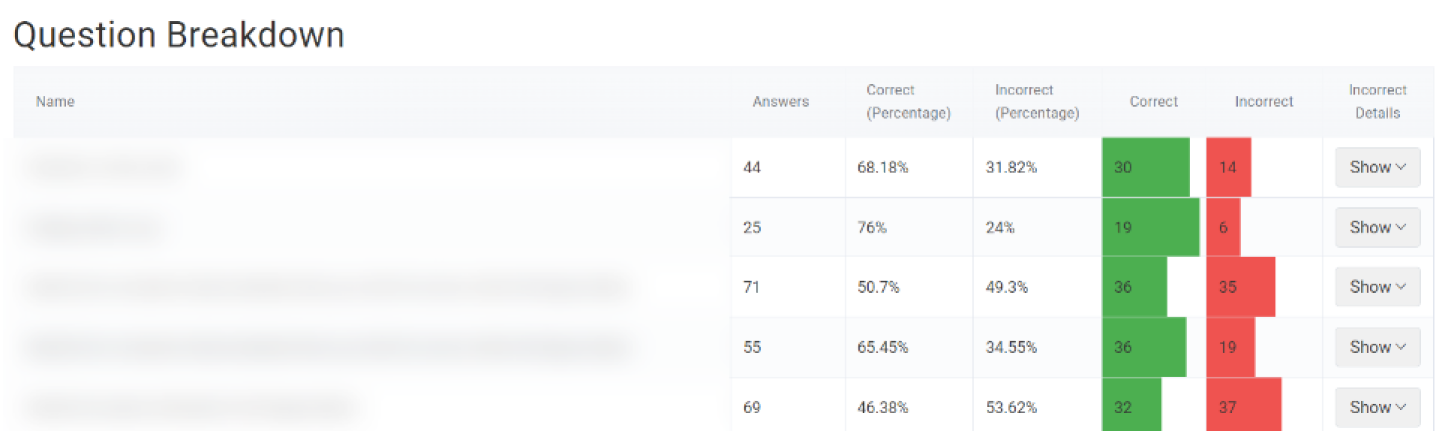Click Incorrect (Percentage) column header

1037,101
